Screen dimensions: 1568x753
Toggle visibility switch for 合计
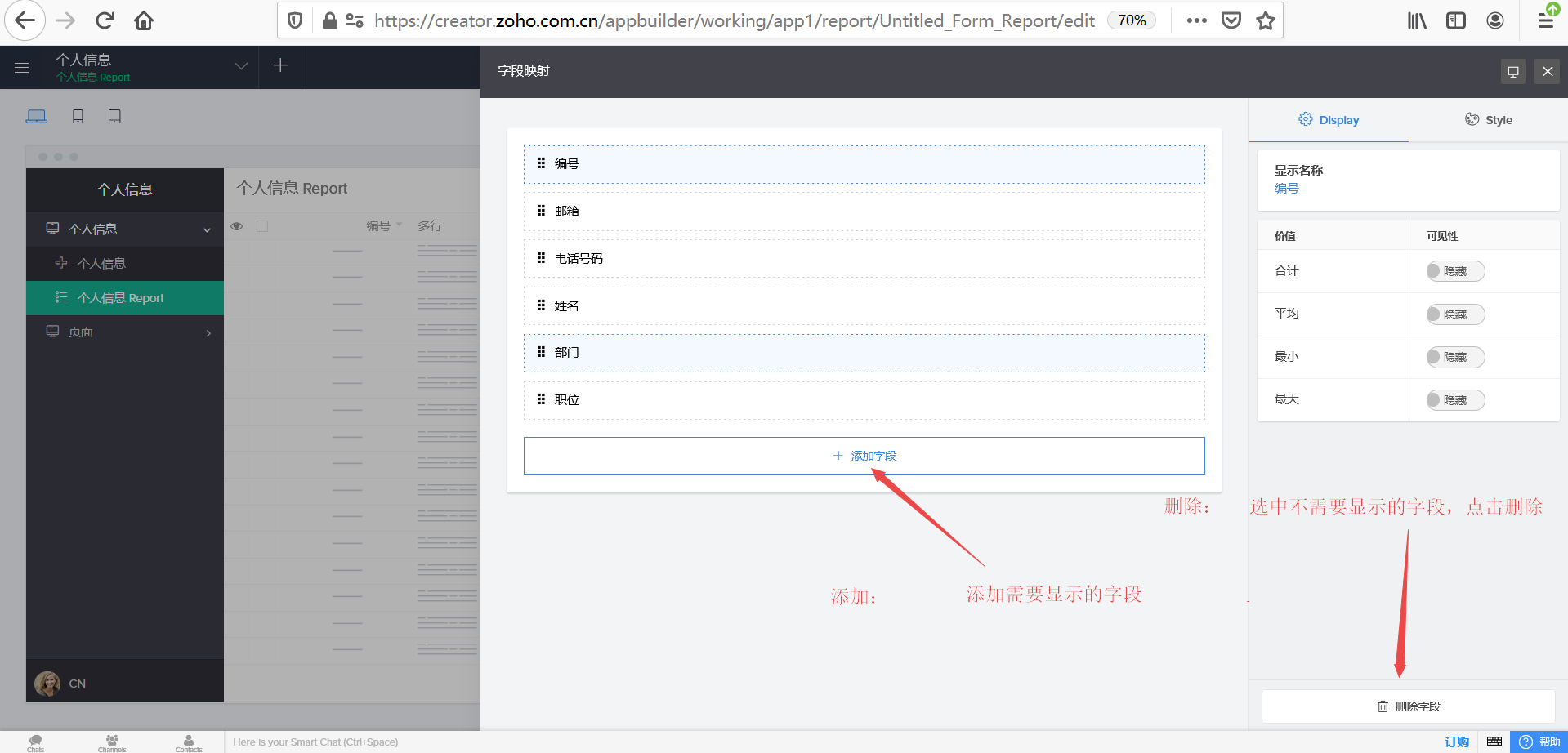(1454, 271)
